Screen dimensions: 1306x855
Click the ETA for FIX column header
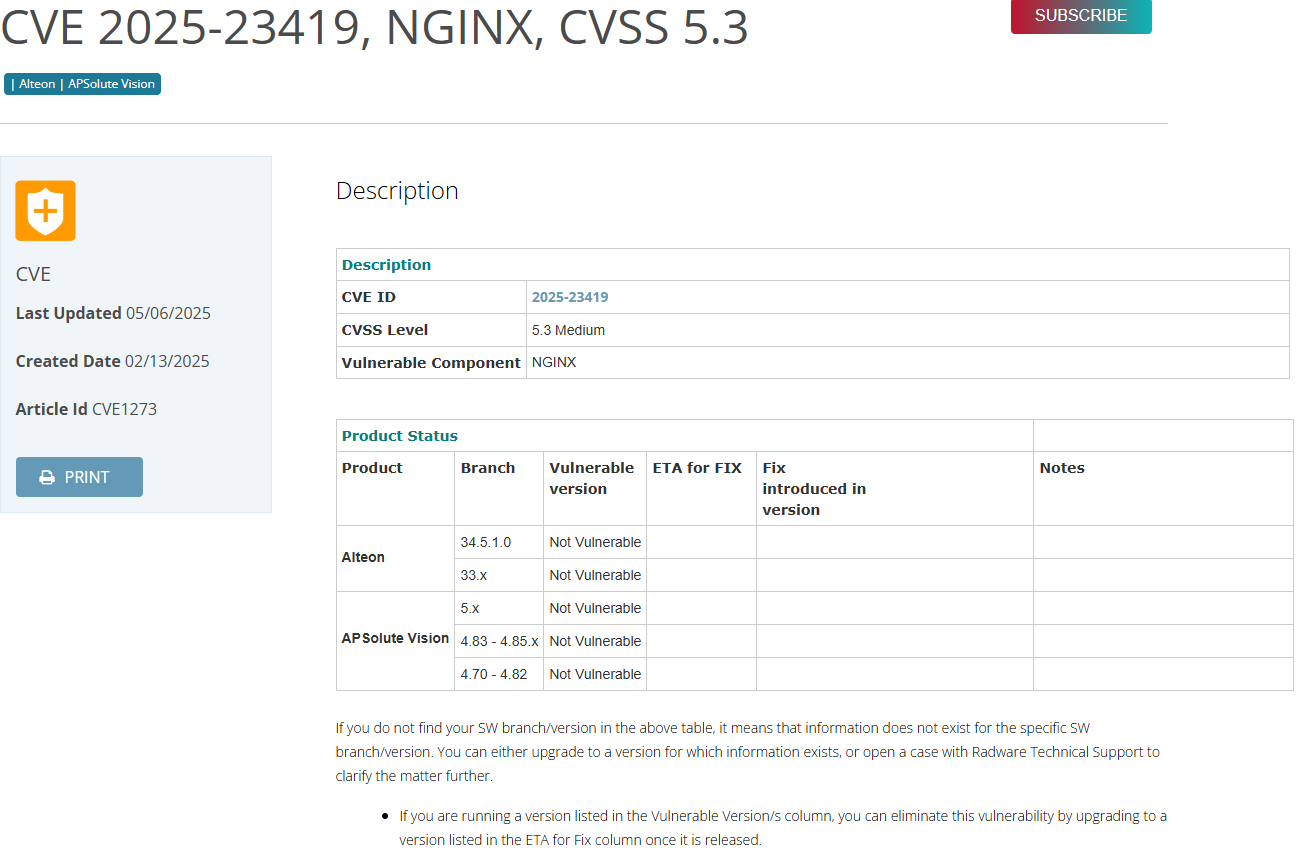pyautogui.click(x=702, y=489)
